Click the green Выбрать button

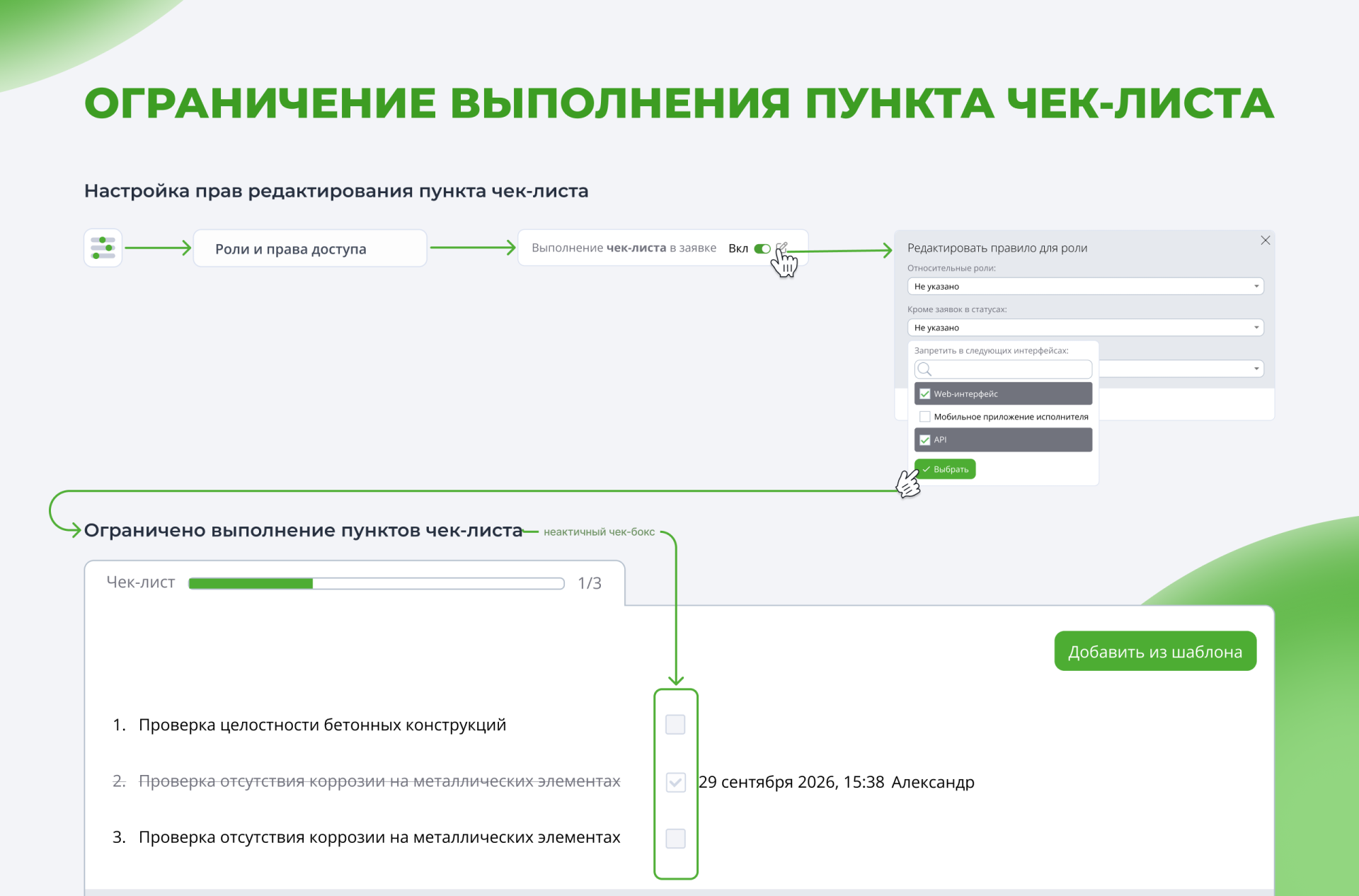coord(945,469)
